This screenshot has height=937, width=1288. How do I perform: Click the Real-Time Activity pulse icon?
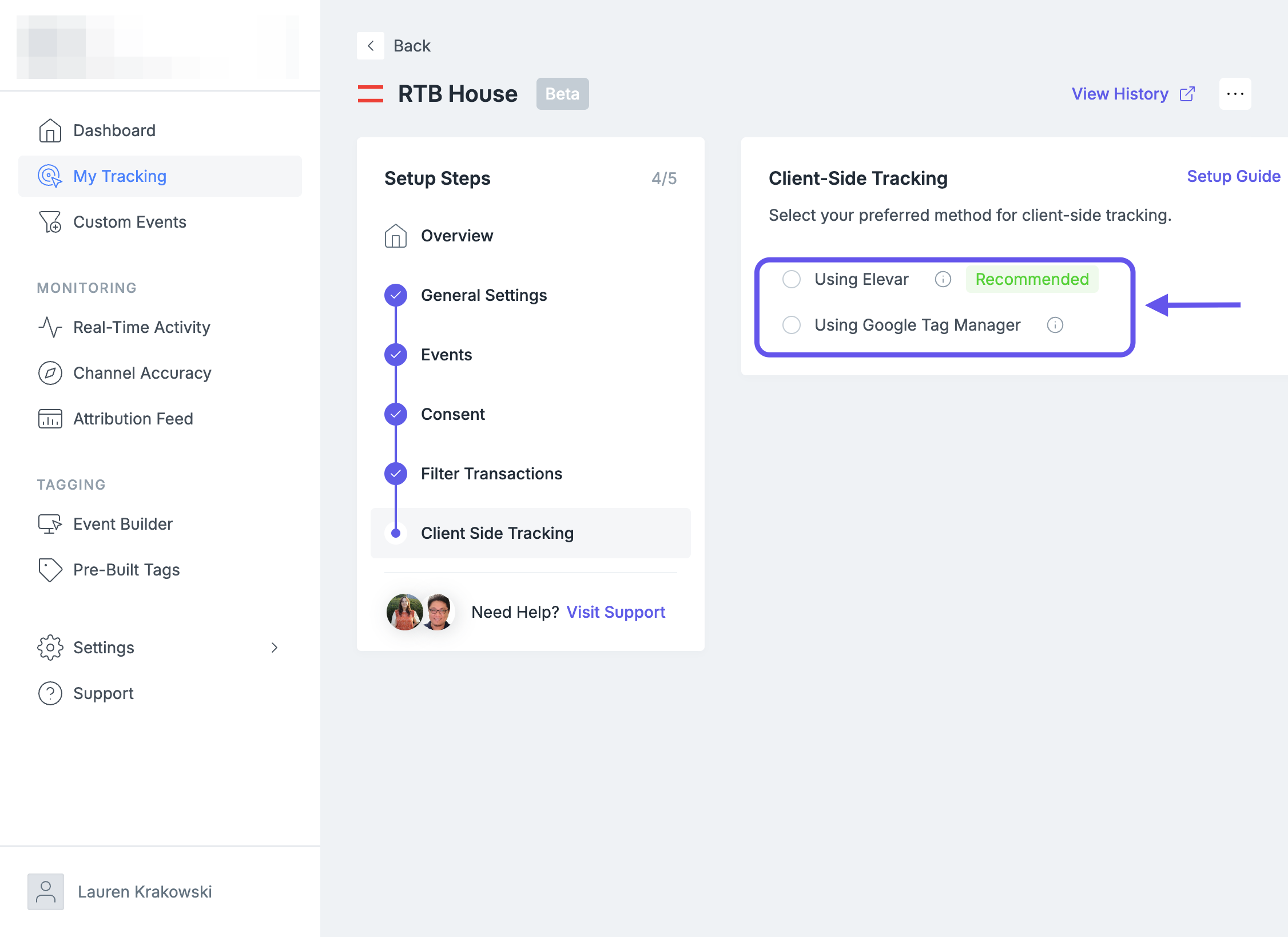click(x=50, y=327)
